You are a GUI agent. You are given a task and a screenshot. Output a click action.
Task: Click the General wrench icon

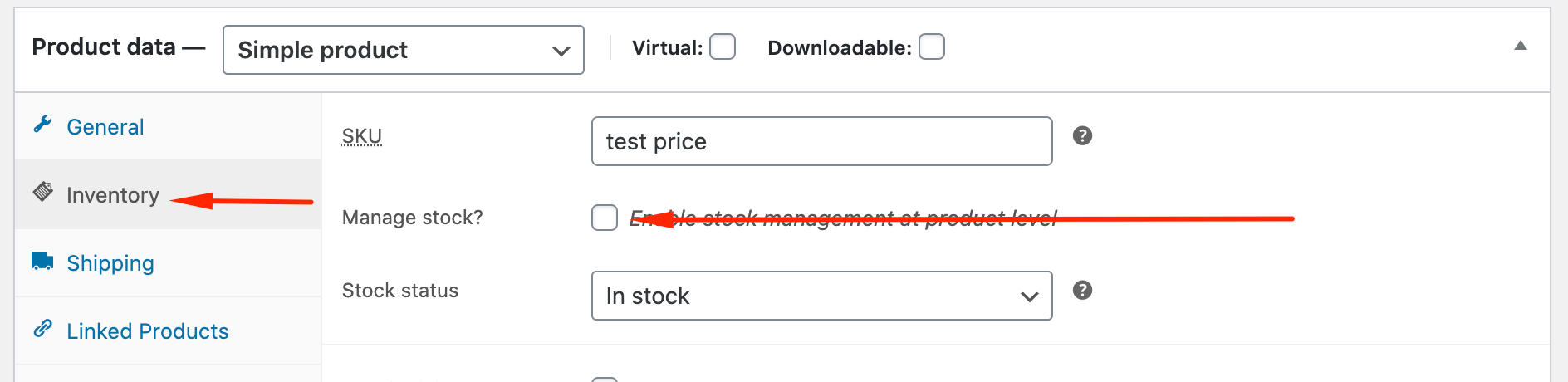point(42,125)
